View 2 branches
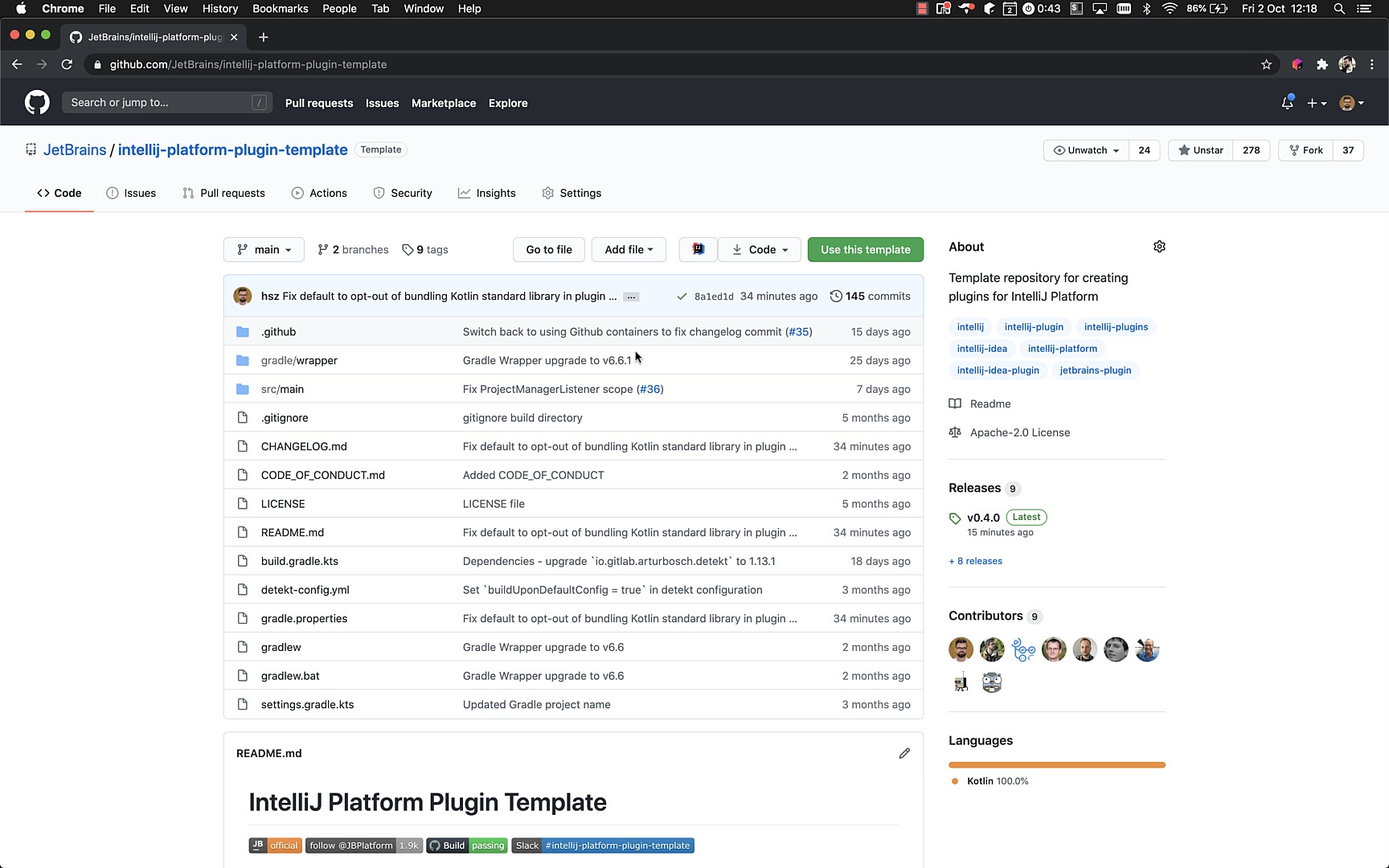 [x=353, y=250]
